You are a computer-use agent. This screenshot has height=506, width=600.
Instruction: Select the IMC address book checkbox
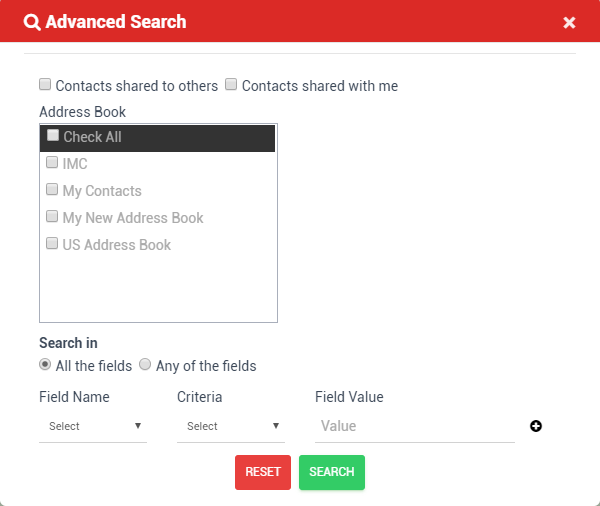(52, 162)
